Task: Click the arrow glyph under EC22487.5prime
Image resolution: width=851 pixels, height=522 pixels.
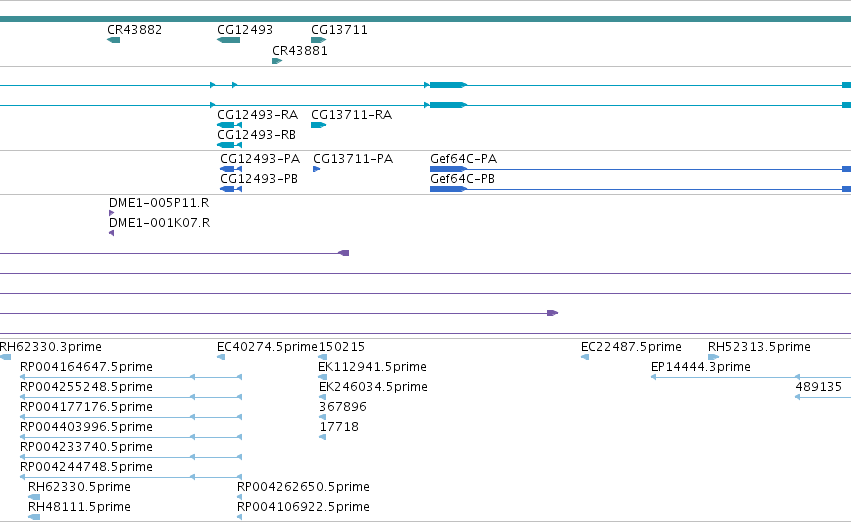Action: coord(585,357)
